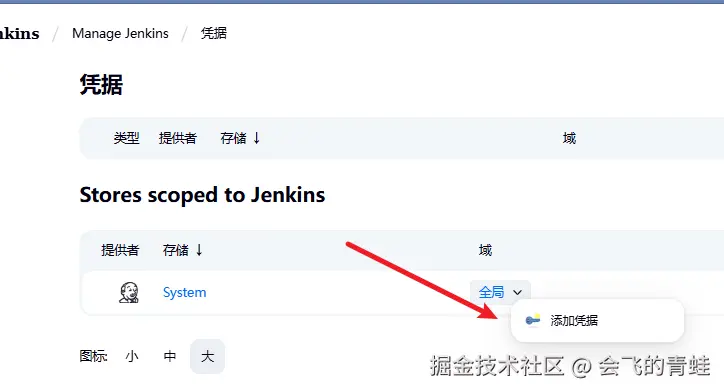This screenshot has width=724, height=392.
Task: Open the 全局 domain link
Action: click(491, 292)
